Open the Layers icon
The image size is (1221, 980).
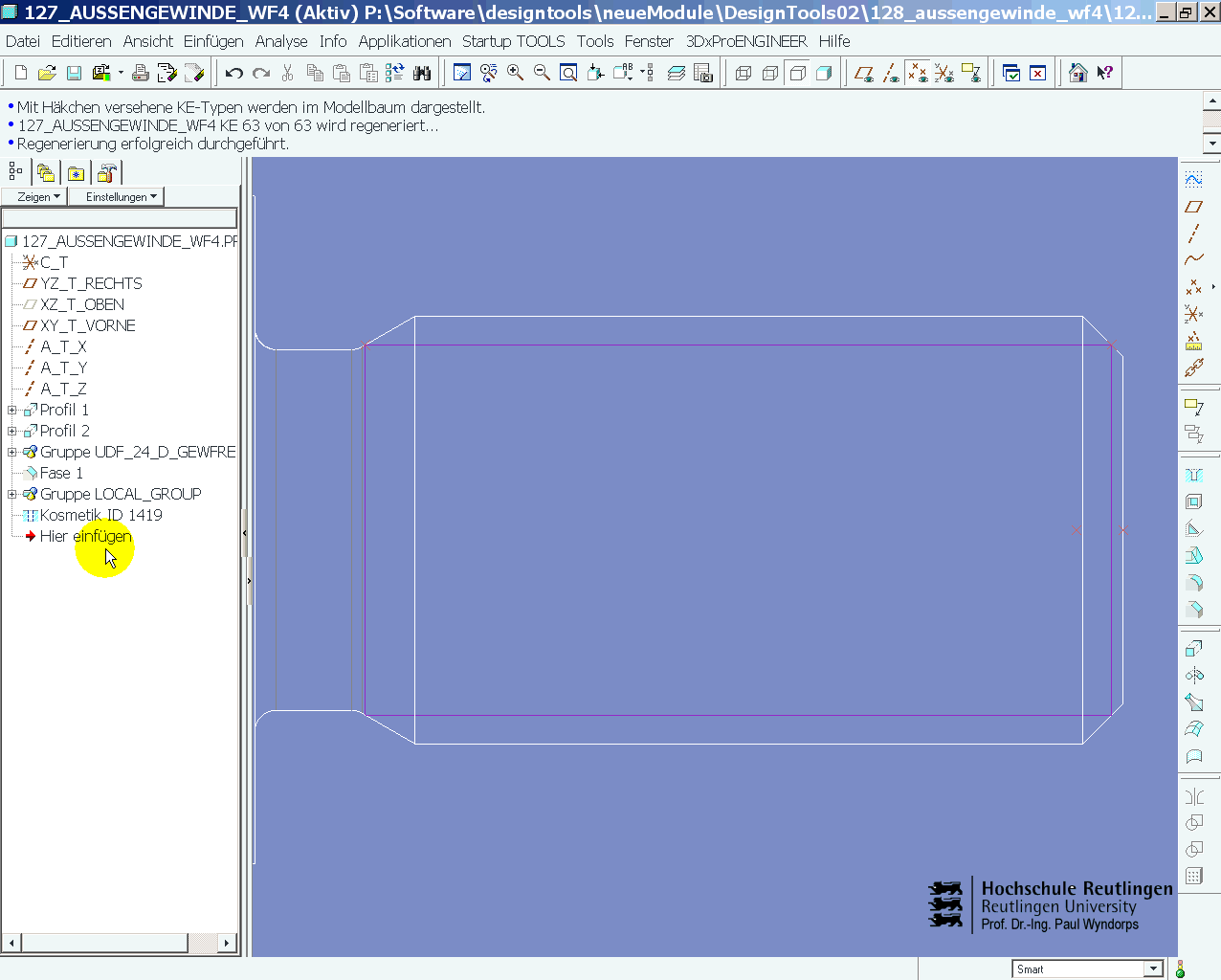[676, 73]
